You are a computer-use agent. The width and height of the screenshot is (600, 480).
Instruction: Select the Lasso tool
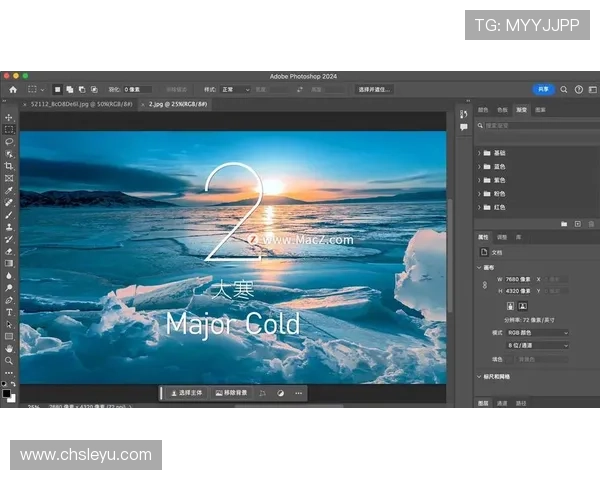[x=9, y=141]
